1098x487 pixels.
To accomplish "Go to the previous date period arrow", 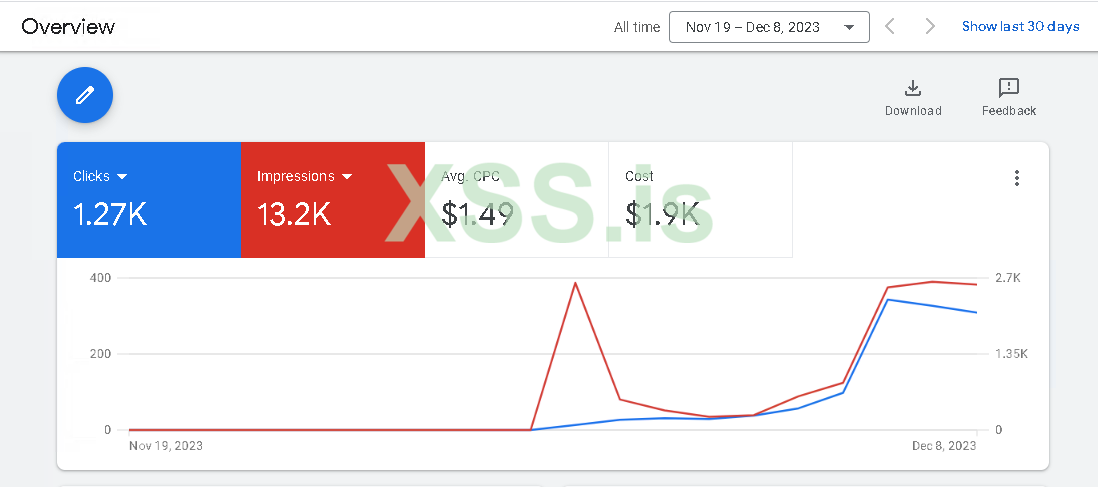I will [x=892, y=27].
